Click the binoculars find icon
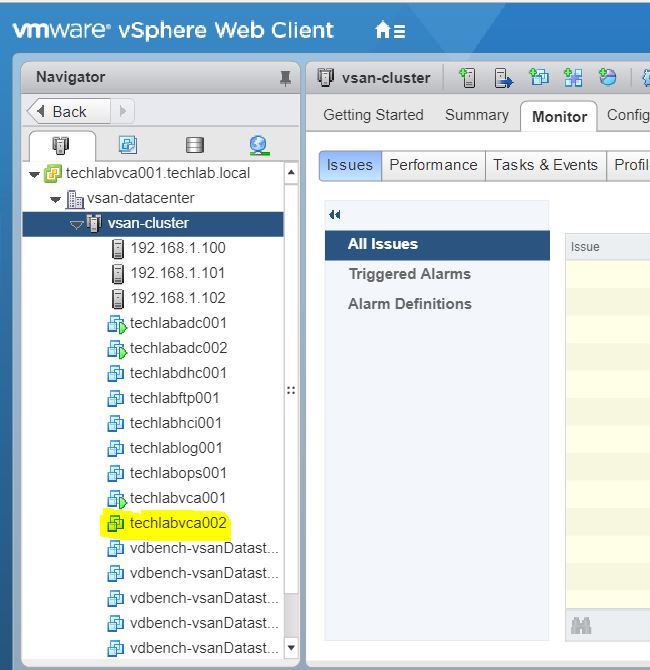This screenshot has height=670, width=650. [x=581, y=626]
